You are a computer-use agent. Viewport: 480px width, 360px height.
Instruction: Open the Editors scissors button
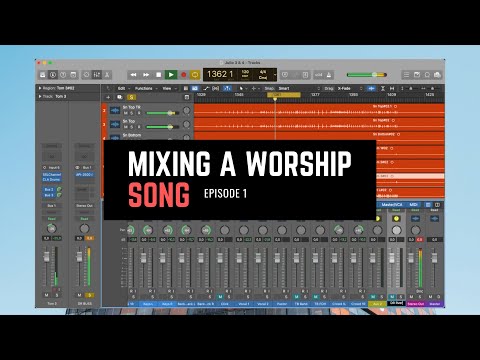pyautogui.click(x=107, y=75)
